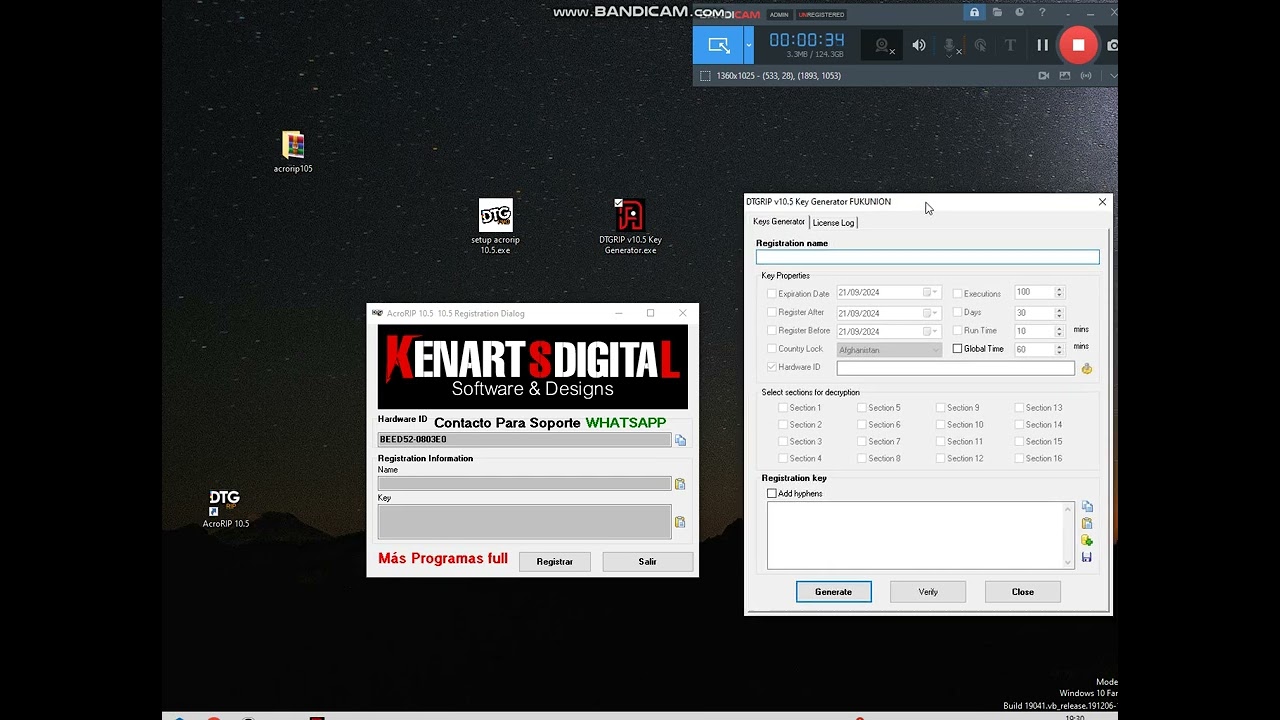Click hardware ID icon in key generator

tap(1086, 369)
